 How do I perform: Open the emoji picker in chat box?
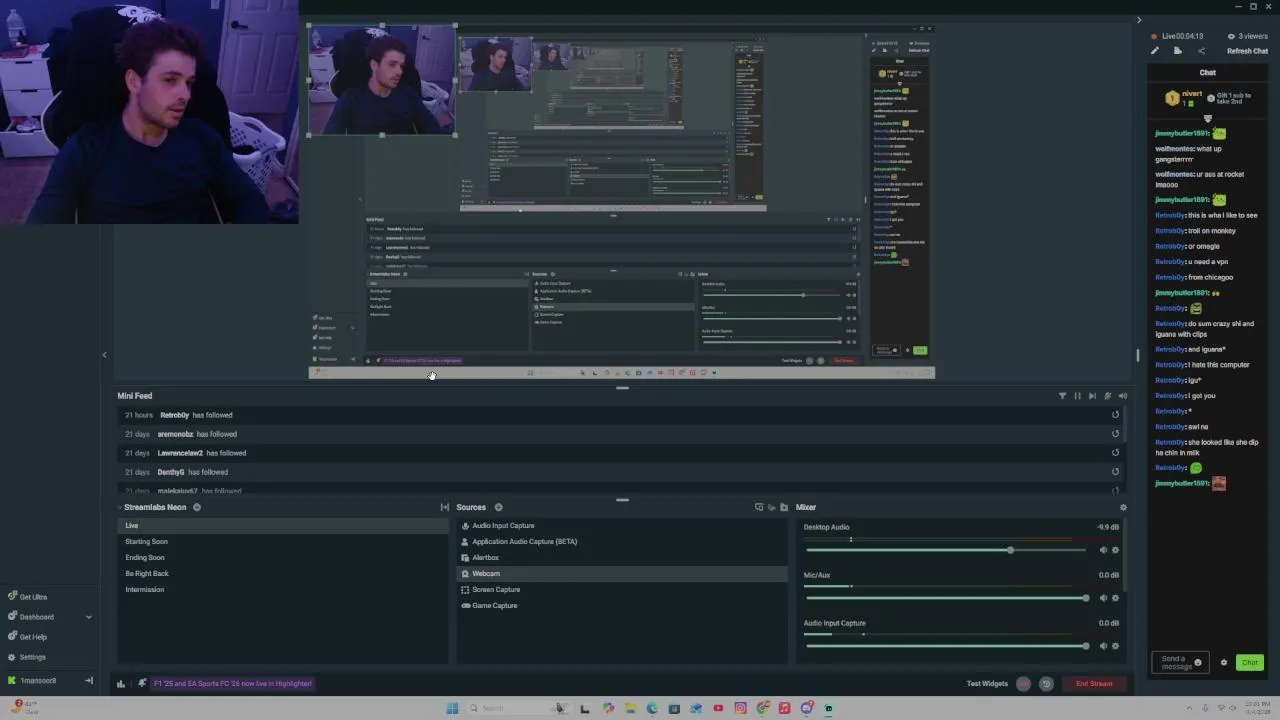pyautogui.click(x=1198, y=663)
